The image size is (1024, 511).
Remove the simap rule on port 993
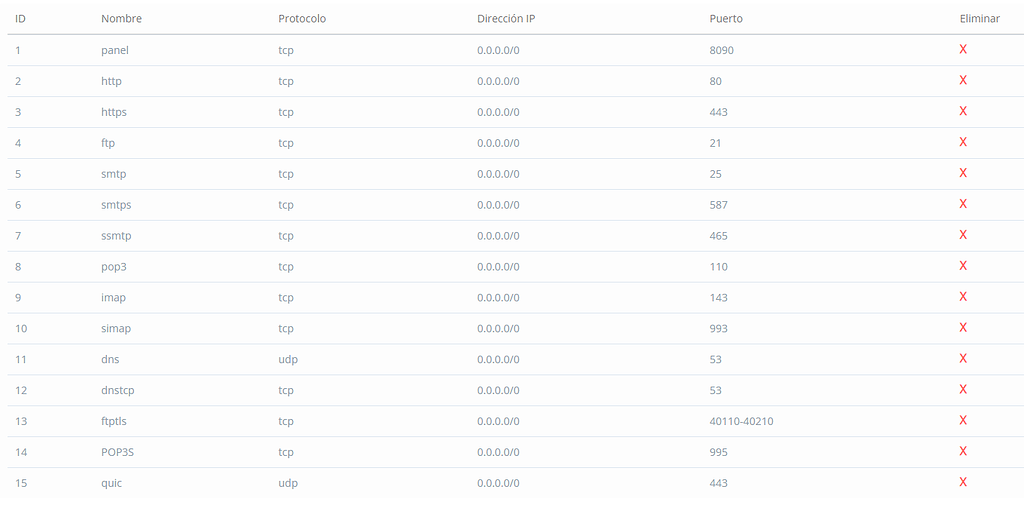(x=963, y=328)
